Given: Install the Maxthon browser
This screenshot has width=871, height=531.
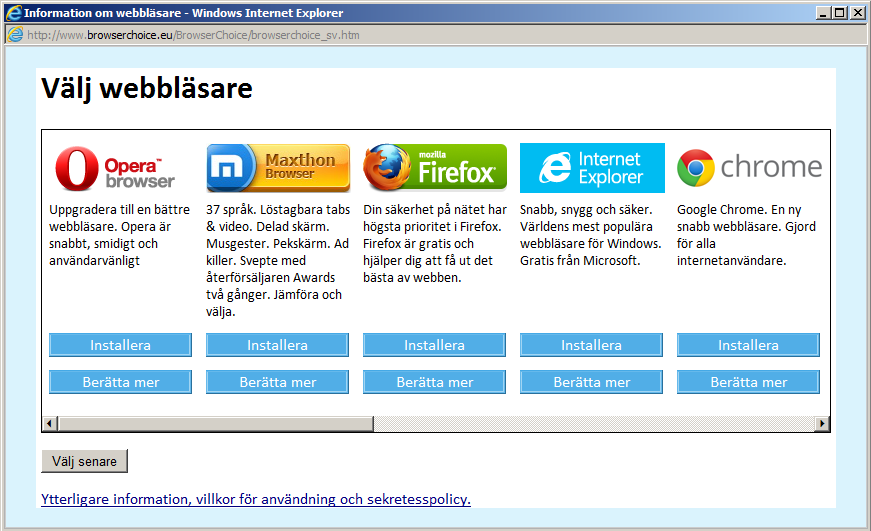Looking at the screenshot, I should (278, 345).
